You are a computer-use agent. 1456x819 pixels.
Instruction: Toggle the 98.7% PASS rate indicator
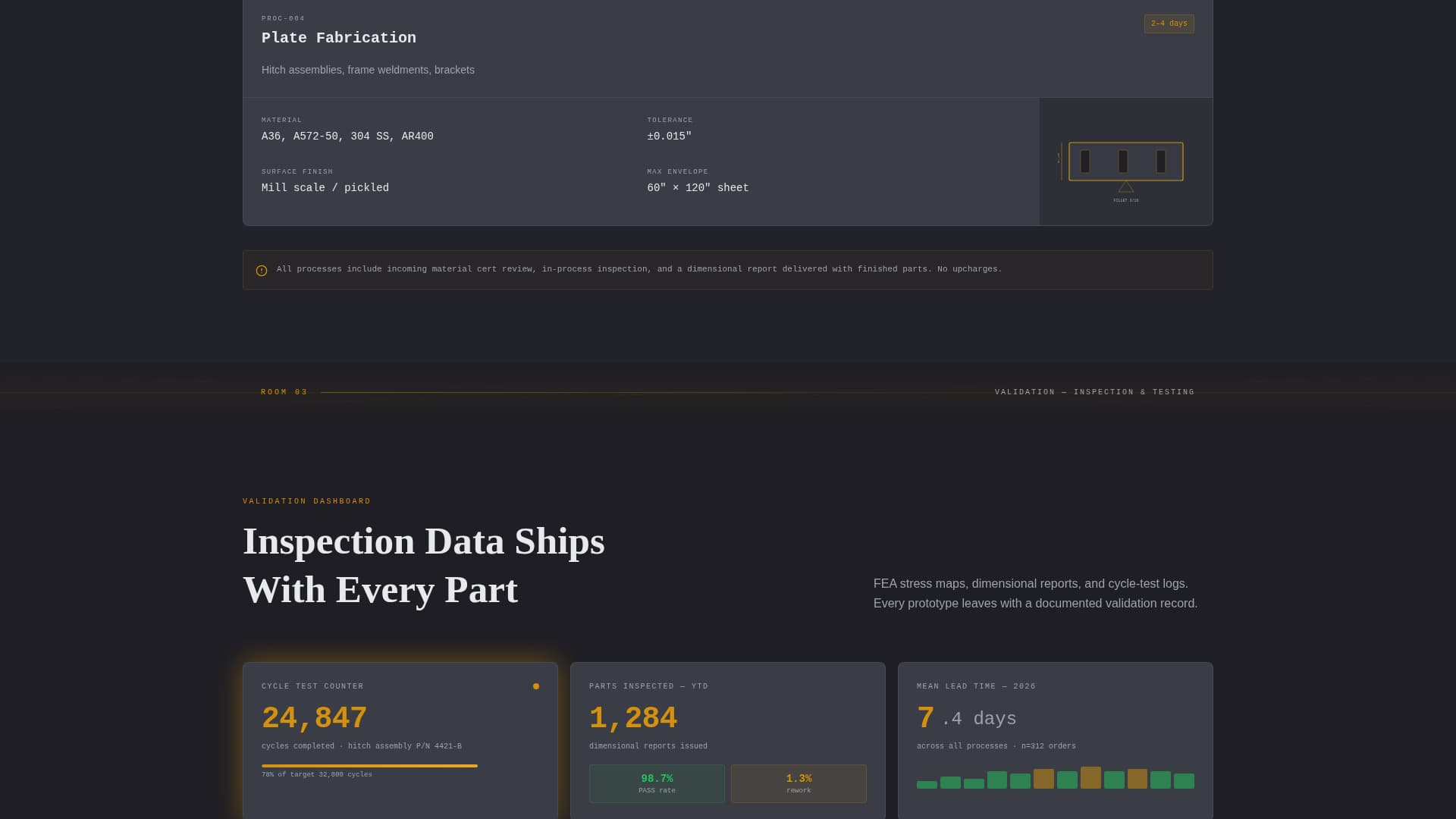tap(657, 783)
